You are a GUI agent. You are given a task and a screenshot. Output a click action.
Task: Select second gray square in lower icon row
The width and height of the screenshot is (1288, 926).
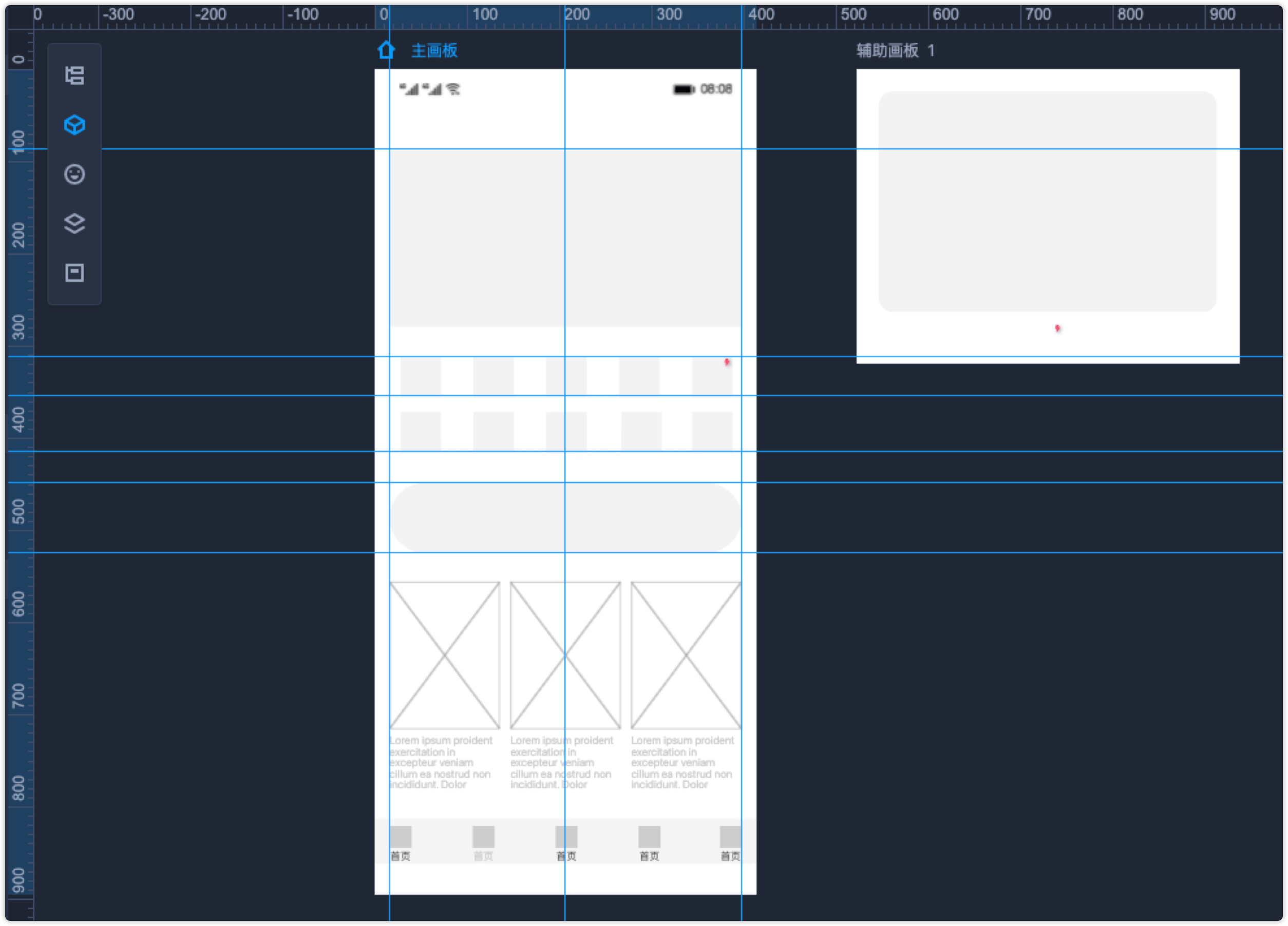494,432
